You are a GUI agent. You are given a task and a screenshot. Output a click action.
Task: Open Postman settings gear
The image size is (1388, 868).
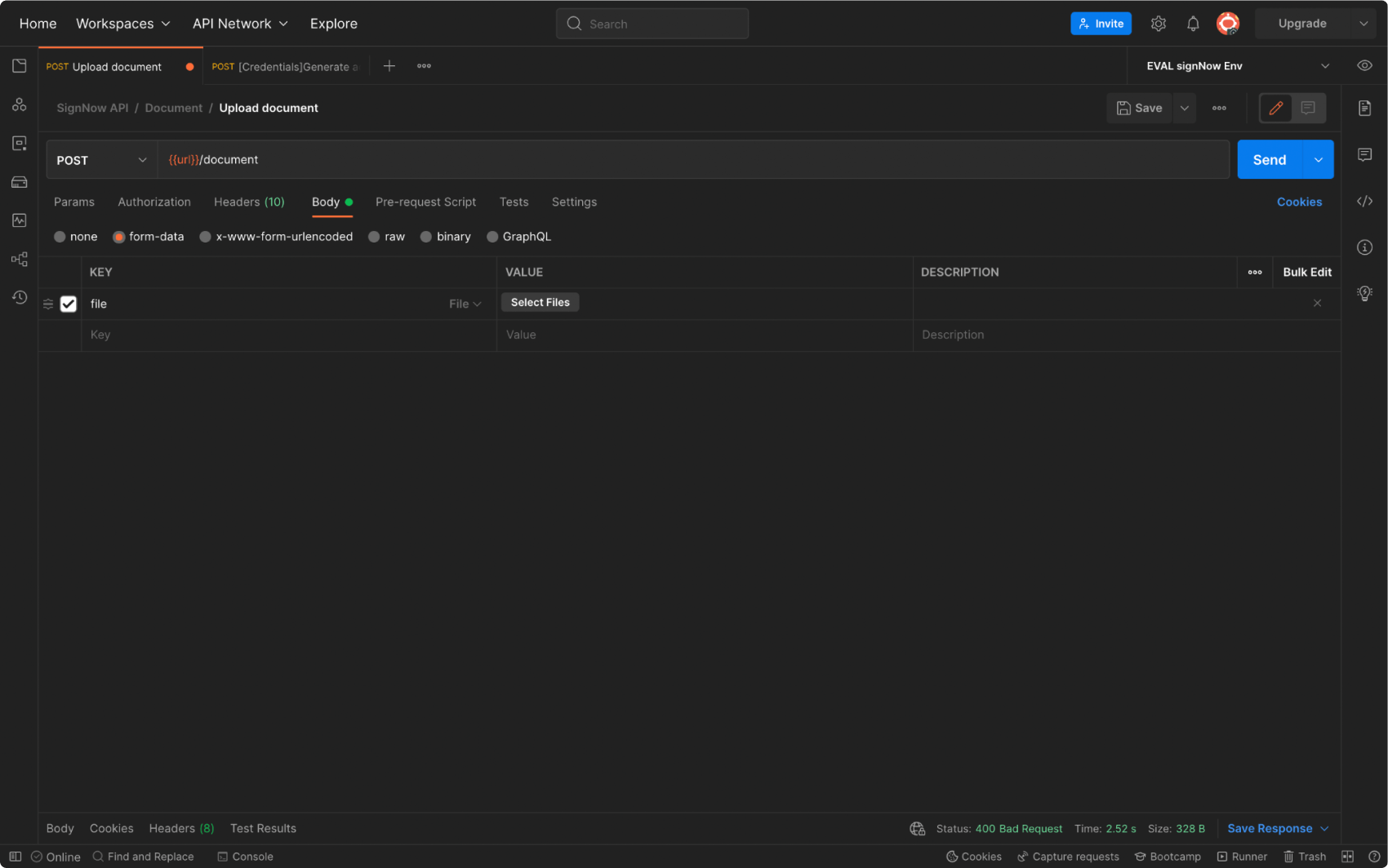1159,23
